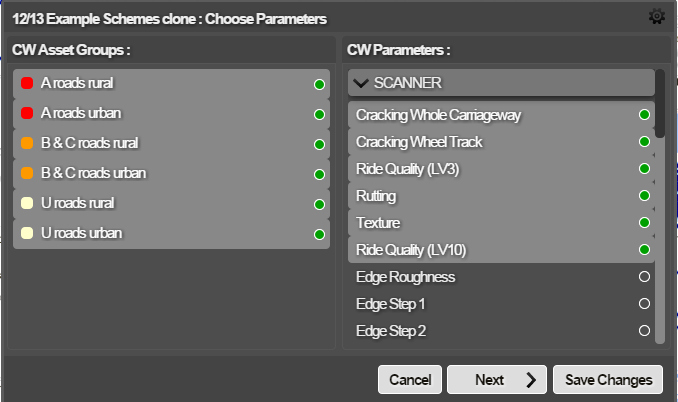Screen dimensions: 678x402
Task: Open the settings gear icon
Action: coord(656,16)
